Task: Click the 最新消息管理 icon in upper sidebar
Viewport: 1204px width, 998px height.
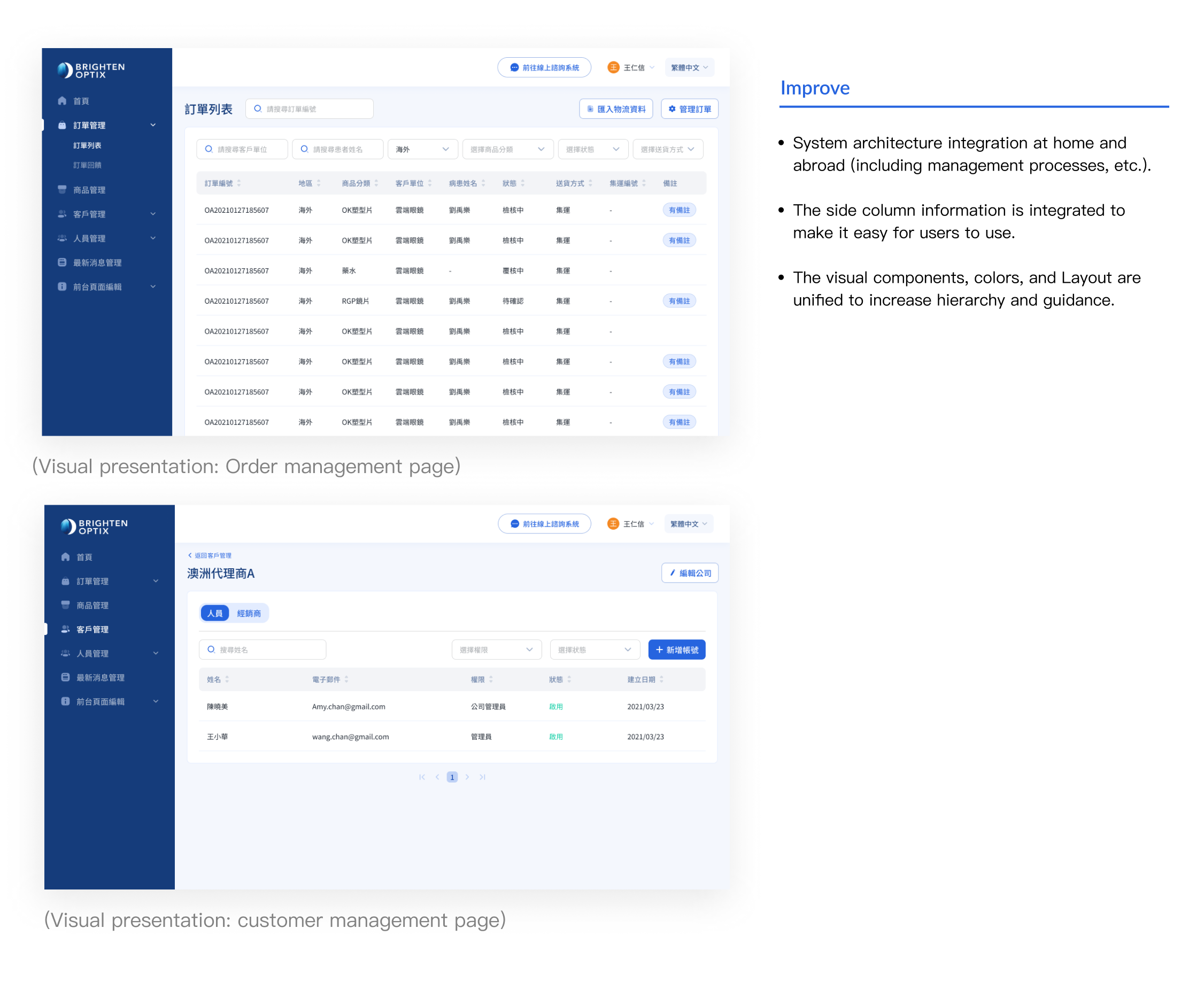Action: [x=62, y=262]
